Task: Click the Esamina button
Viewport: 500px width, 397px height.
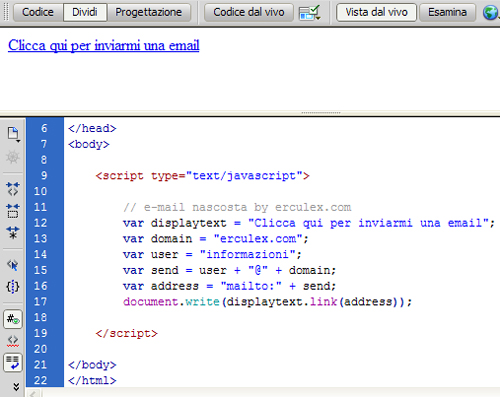Action: point(447,12)
